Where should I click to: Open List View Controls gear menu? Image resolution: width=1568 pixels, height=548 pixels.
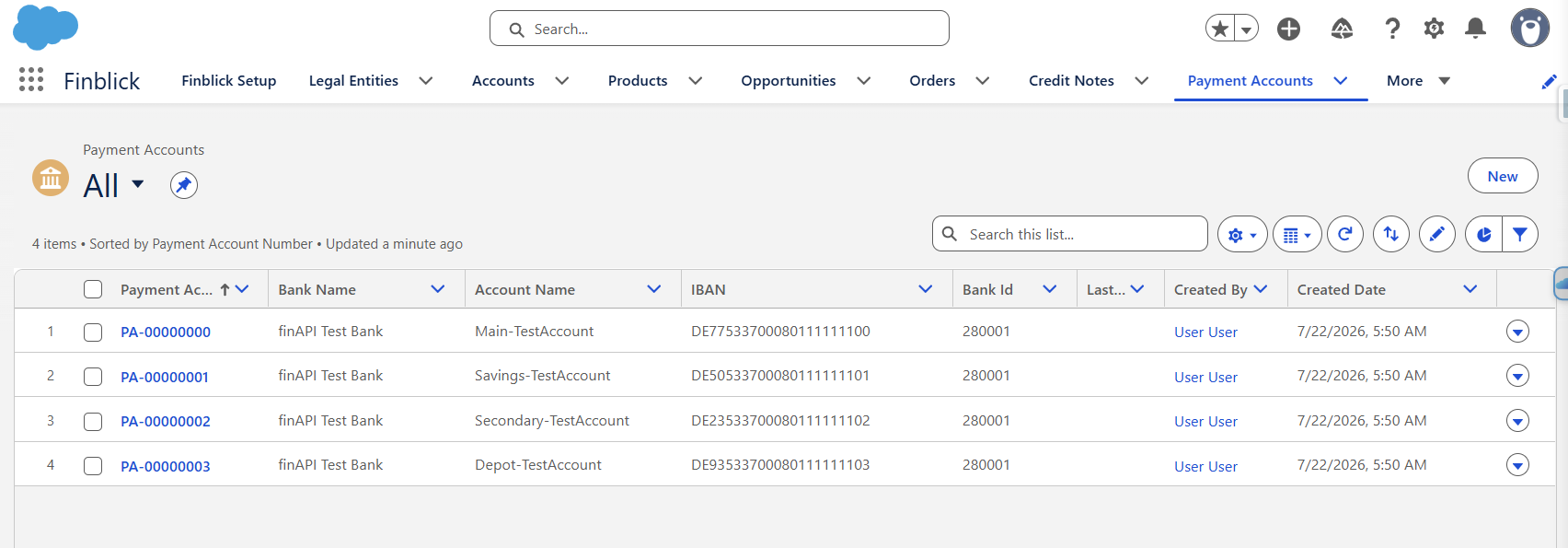click(1242, 235)
